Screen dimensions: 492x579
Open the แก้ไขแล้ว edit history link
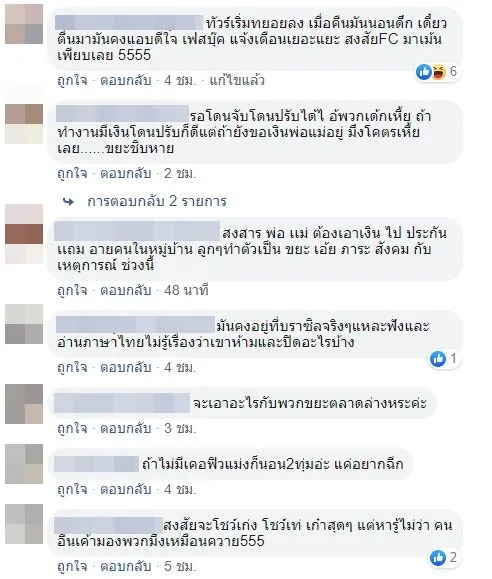237,80
